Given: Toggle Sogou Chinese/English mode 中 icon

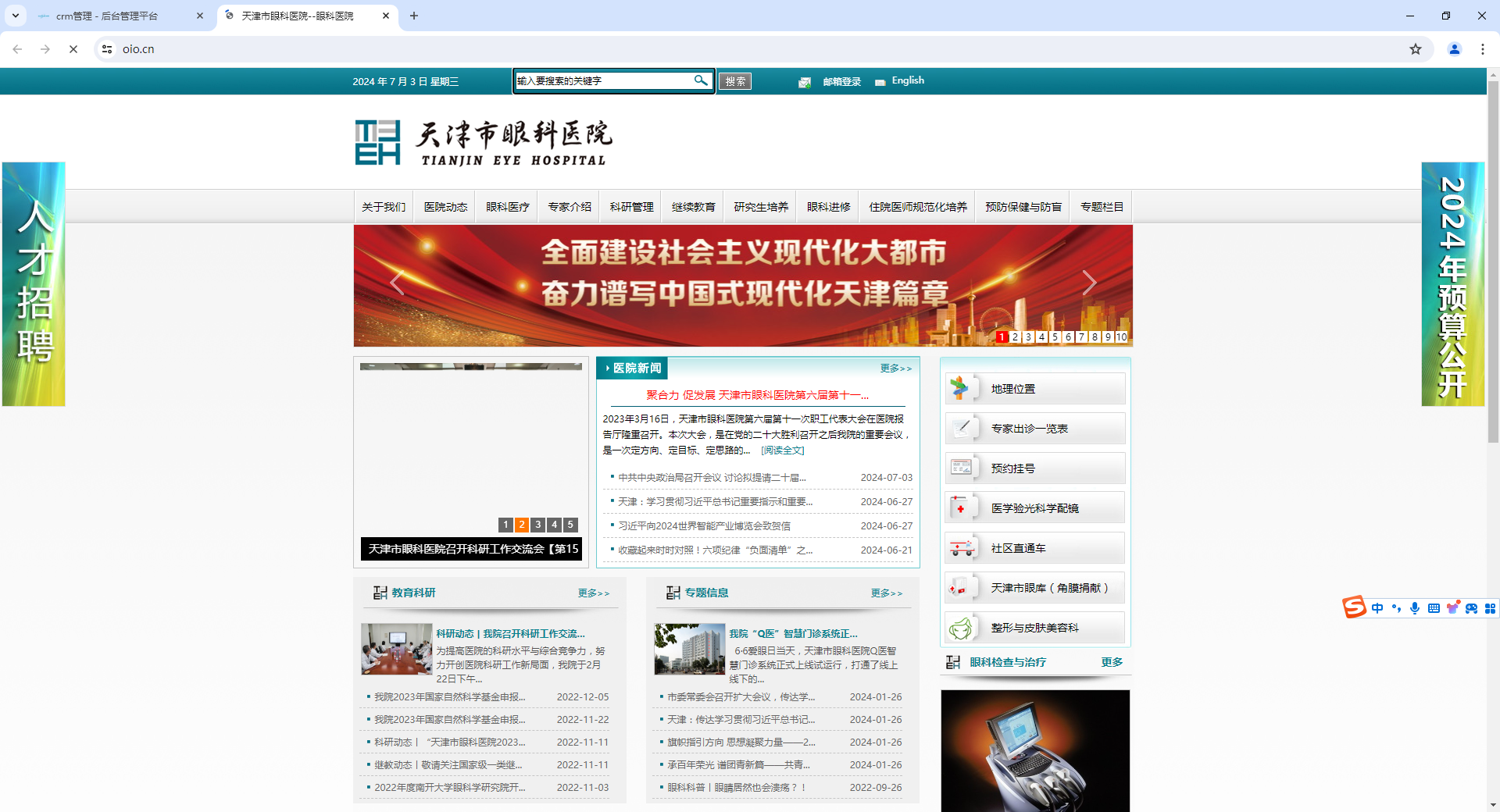Looking at the screenshot, I should tap(1377, 608).
